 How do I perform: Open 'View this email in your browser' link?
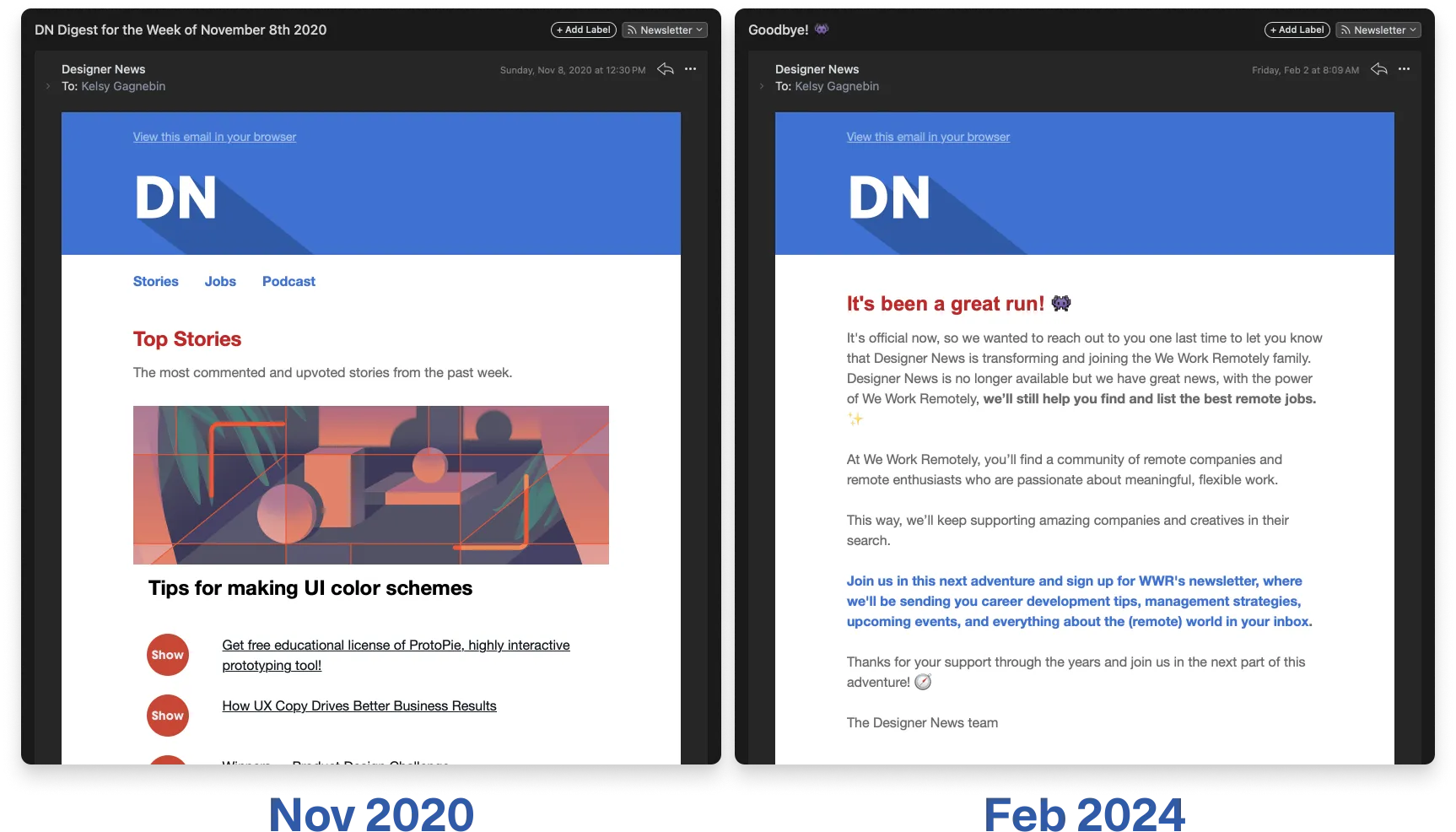pyautogui.click(x=213, y=136)
